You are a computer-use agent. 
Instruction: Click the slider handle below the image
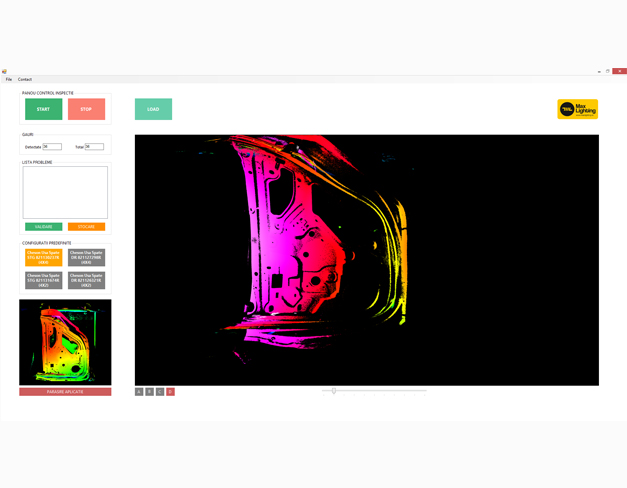[x=334, y=391]
